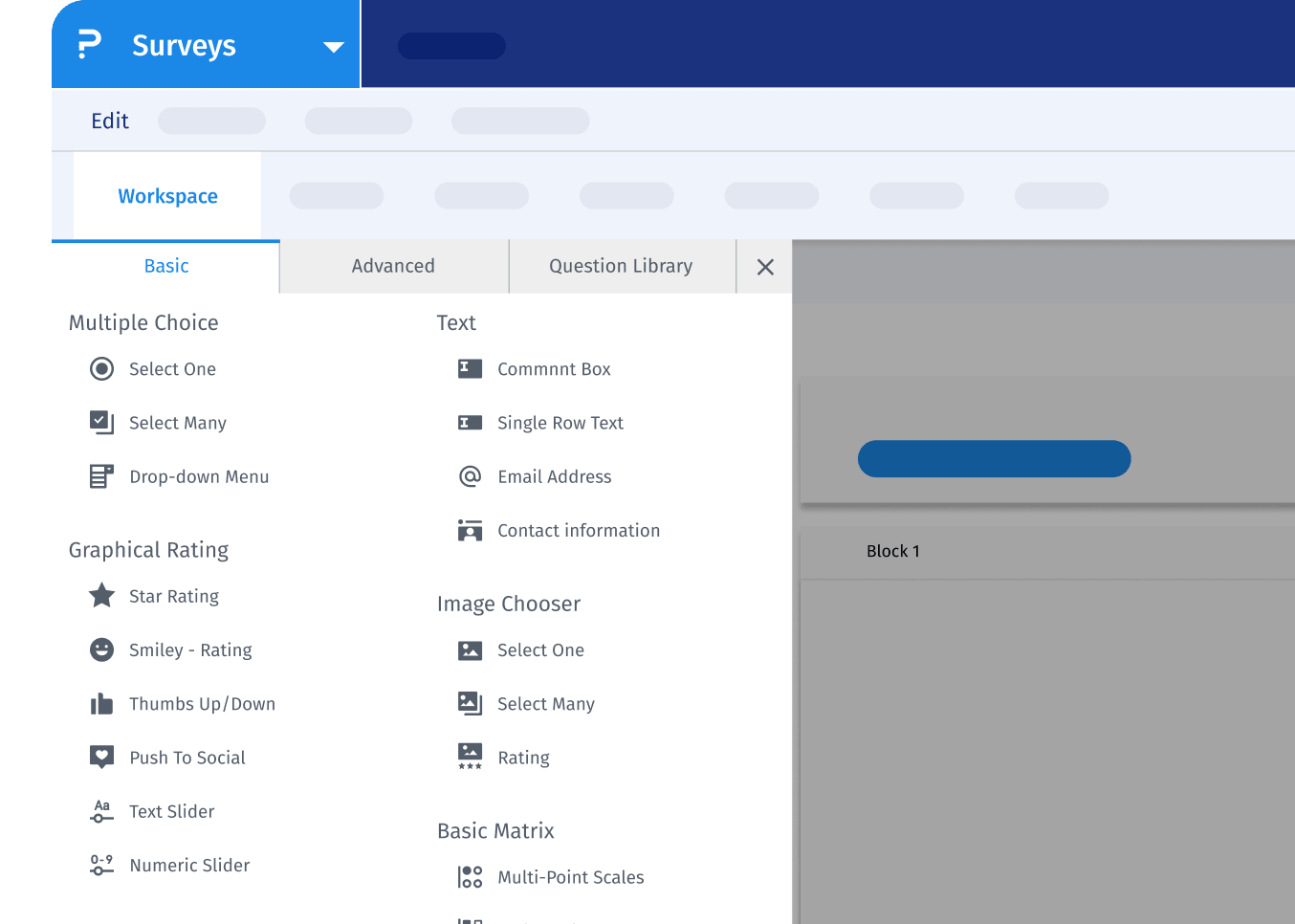Click Multiple Choice Select Many checkbox icon

(101, 423)
